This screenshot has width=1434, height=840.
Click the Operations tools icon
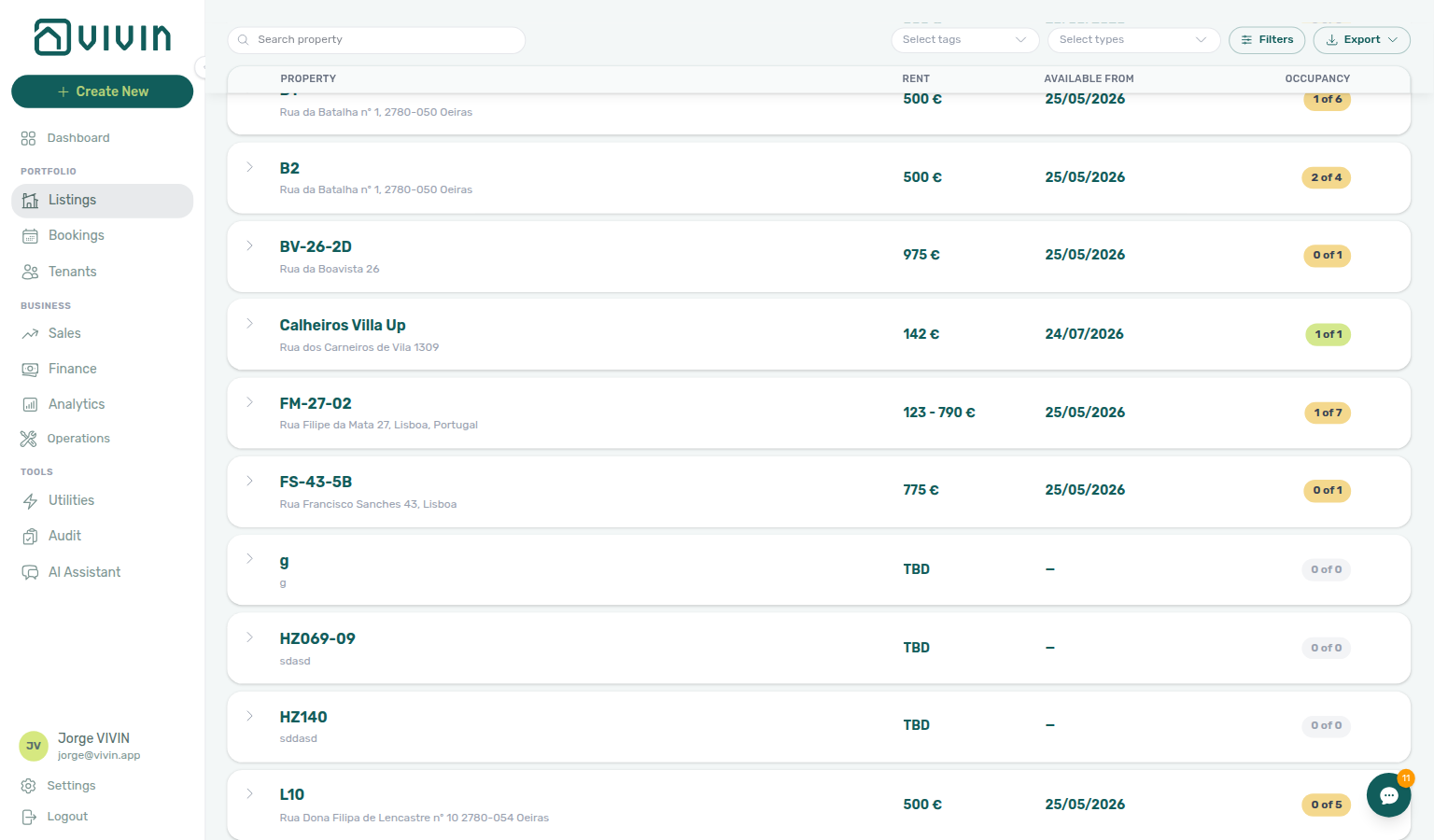[x=28, y=439]
